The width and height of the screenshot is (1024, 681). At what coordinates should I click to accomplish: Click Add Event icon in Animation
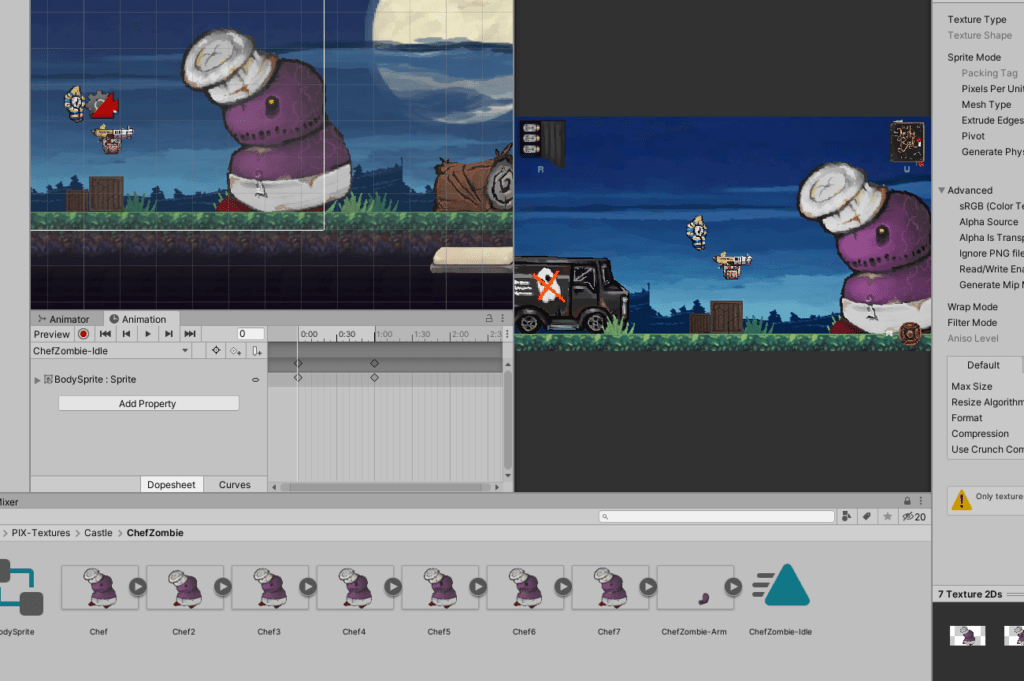(x=257, y=351)
